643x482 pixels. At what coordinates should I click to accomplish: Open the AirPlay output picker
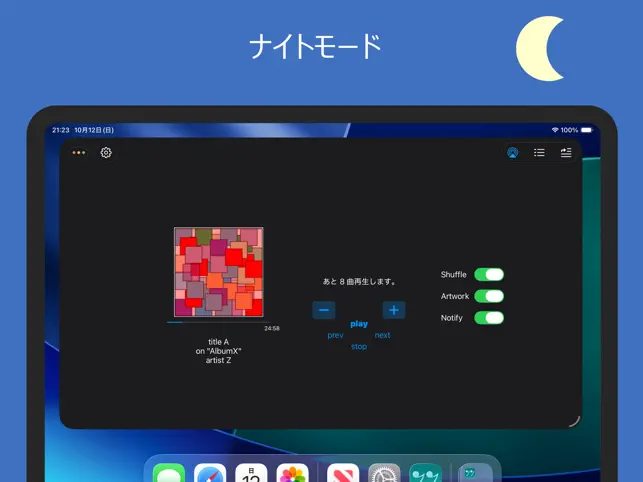(x=513, y=153)
